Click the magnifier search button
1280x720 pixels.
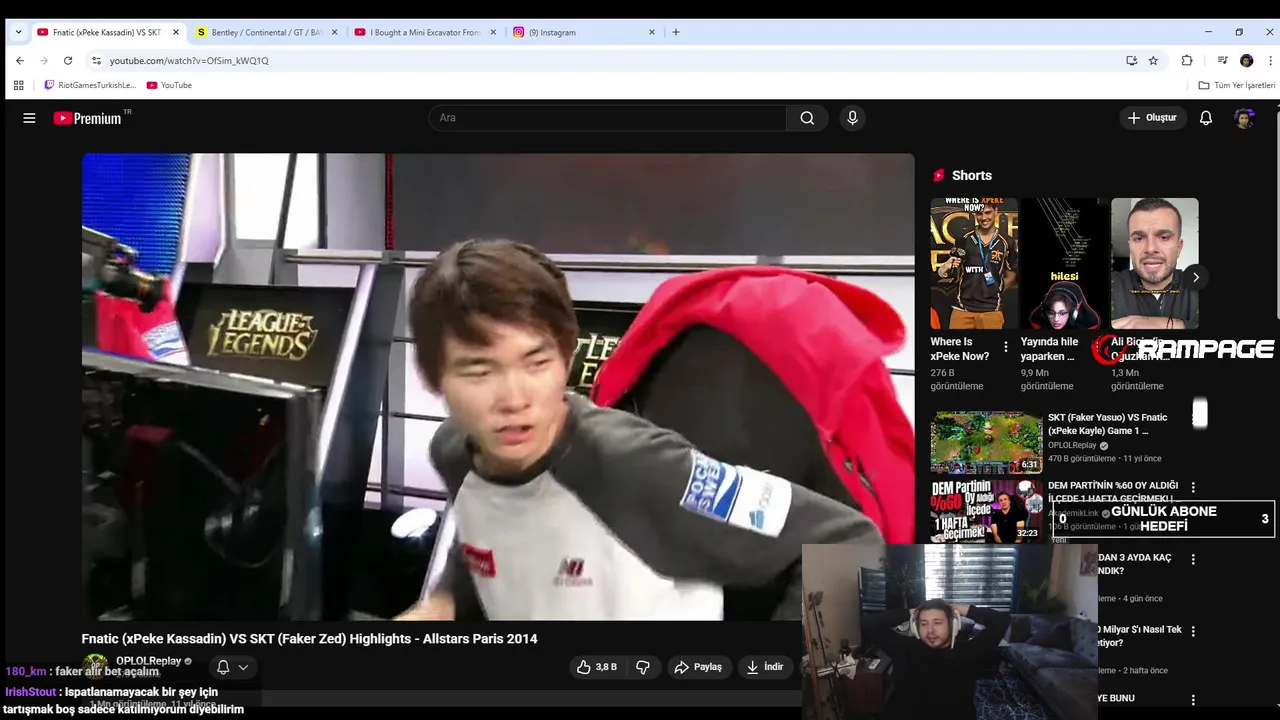[x=807, y=118]
